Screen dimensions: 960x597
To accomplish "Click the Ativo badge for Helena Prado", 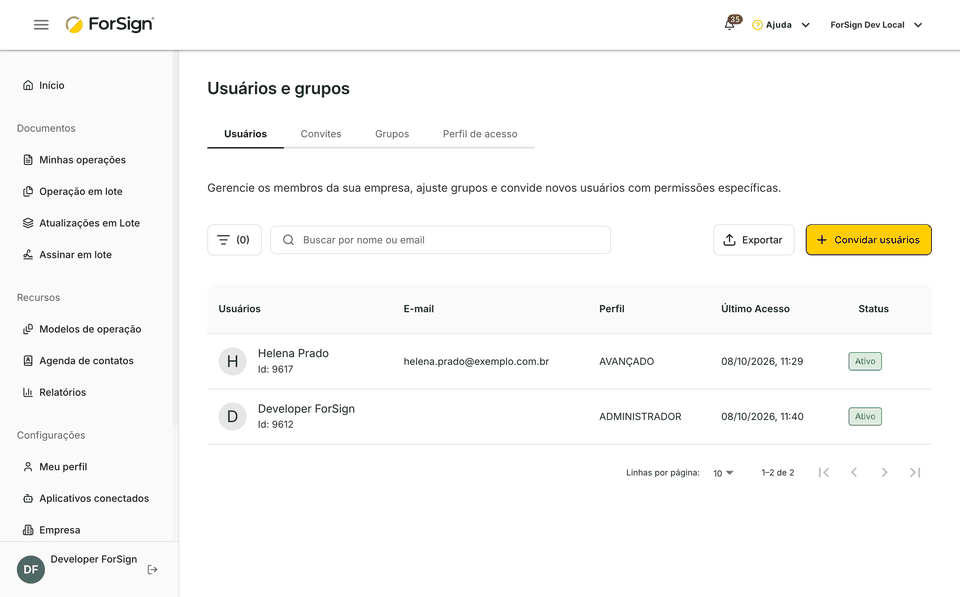I will coord(865,361).
